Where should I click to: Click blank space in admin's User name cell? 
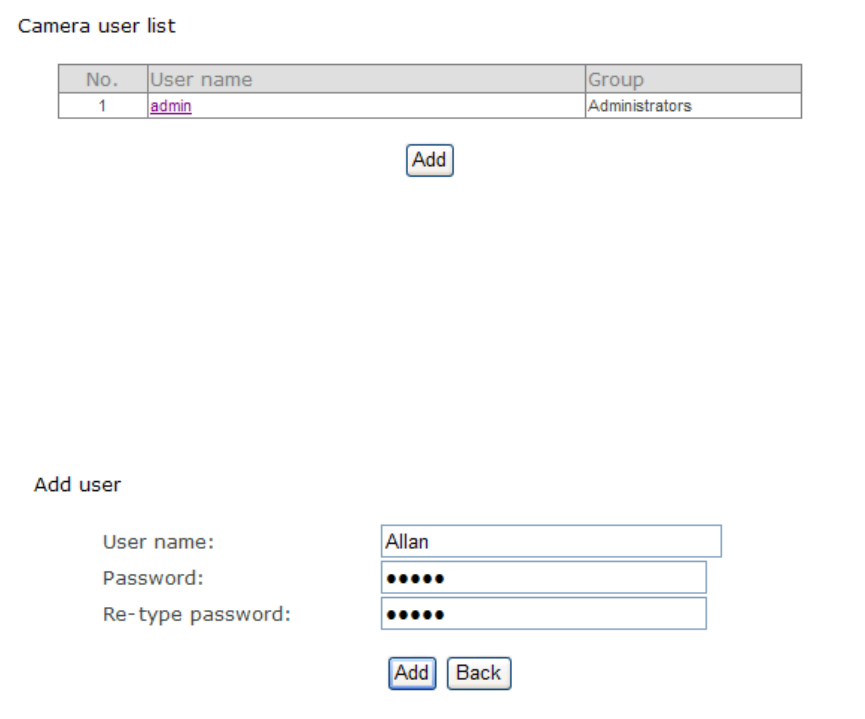(390, 106)
